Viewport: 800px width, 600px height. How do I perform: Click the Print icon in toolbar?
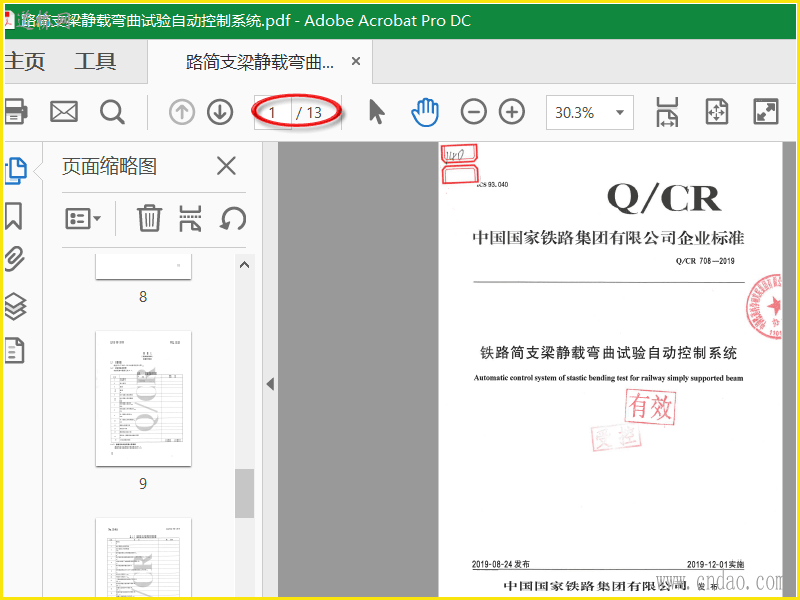click(15, 111)
